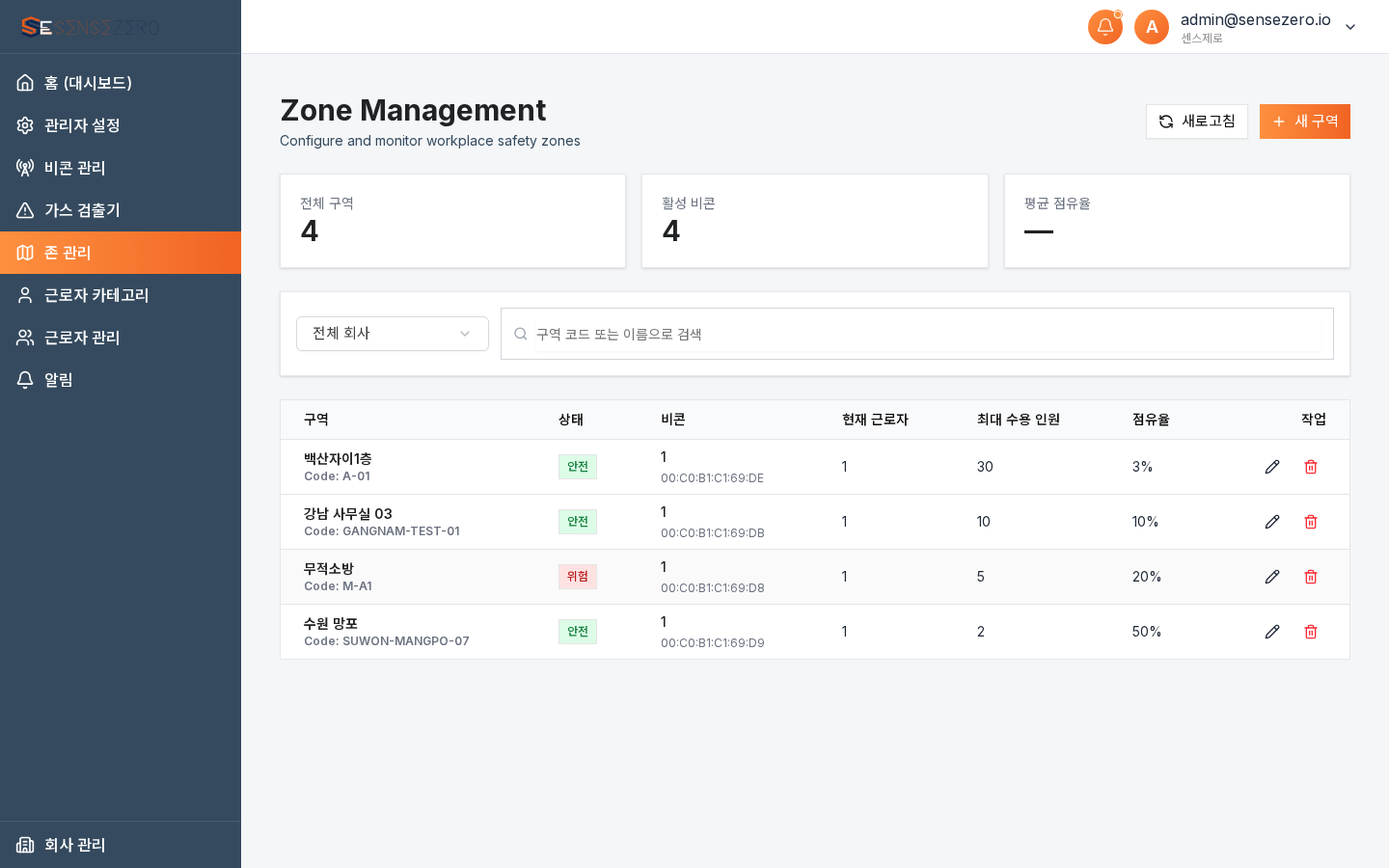
Task: Click the SenseZero logo
Action: click(89, 27)
